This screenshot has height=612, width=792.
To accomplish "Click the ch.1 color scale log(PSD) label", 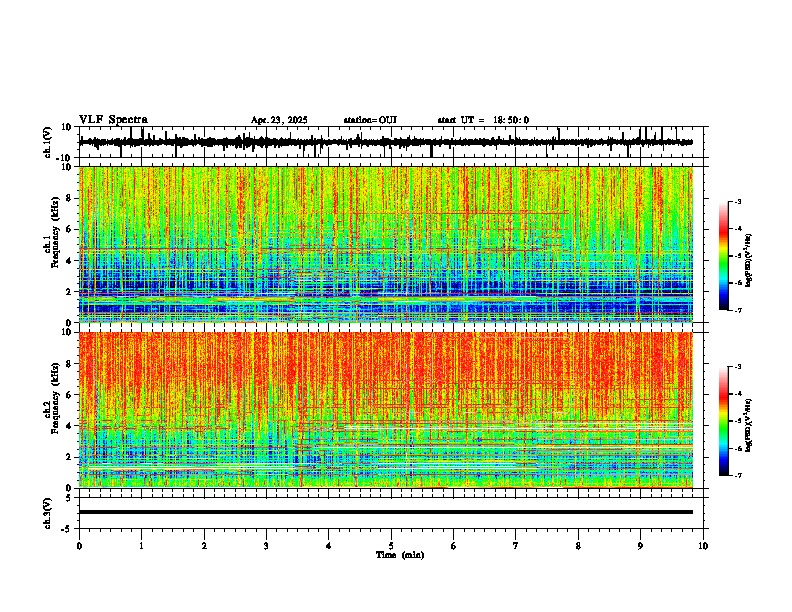I will (749, 260).
